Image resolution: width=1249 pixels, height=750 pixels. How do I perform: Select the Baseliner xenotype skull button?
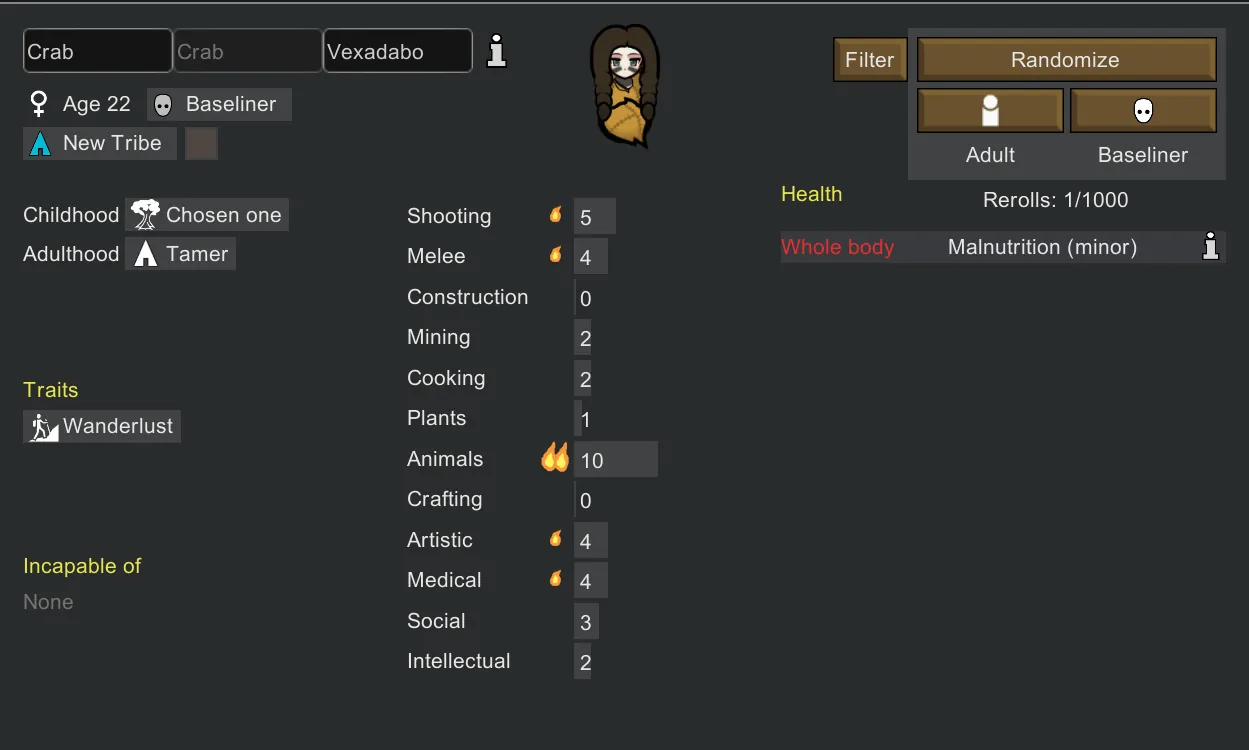click(x=1143, y=110)
